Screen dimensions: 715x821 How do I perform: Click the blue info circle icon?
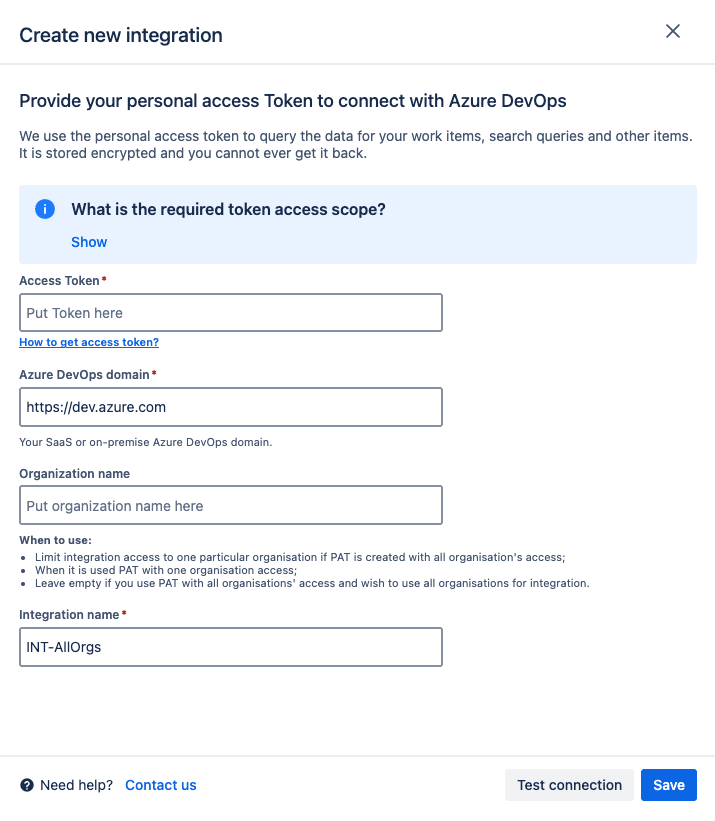tap(45, 209)
